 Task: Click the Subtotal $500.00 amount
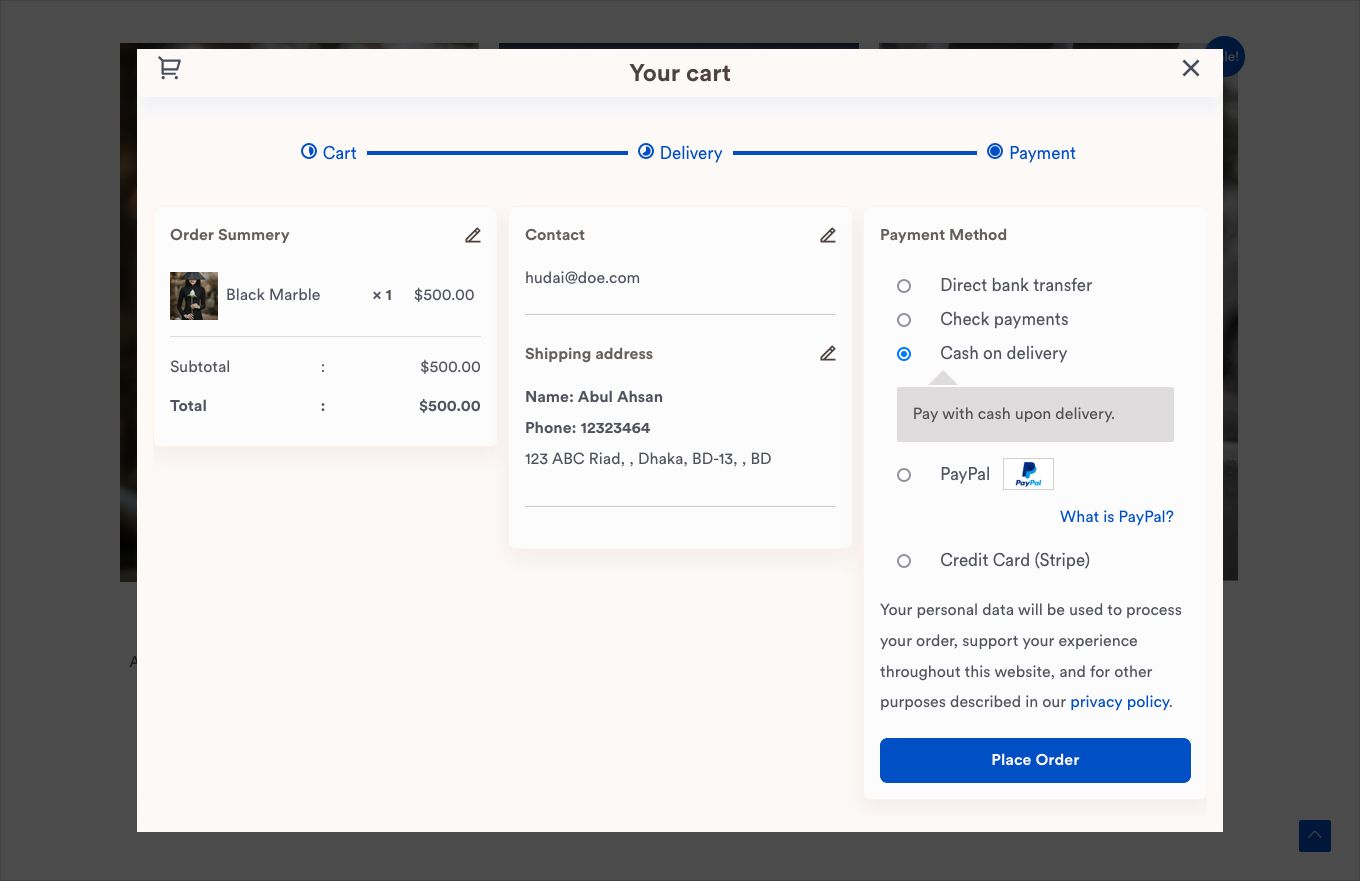[x=450, y=367]
